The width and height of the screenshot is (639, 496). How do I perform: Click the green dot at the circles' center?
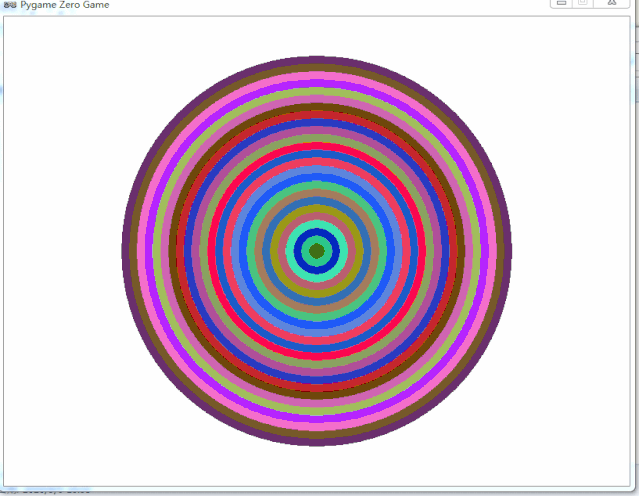pyautogui.click(x=317, y=251)
